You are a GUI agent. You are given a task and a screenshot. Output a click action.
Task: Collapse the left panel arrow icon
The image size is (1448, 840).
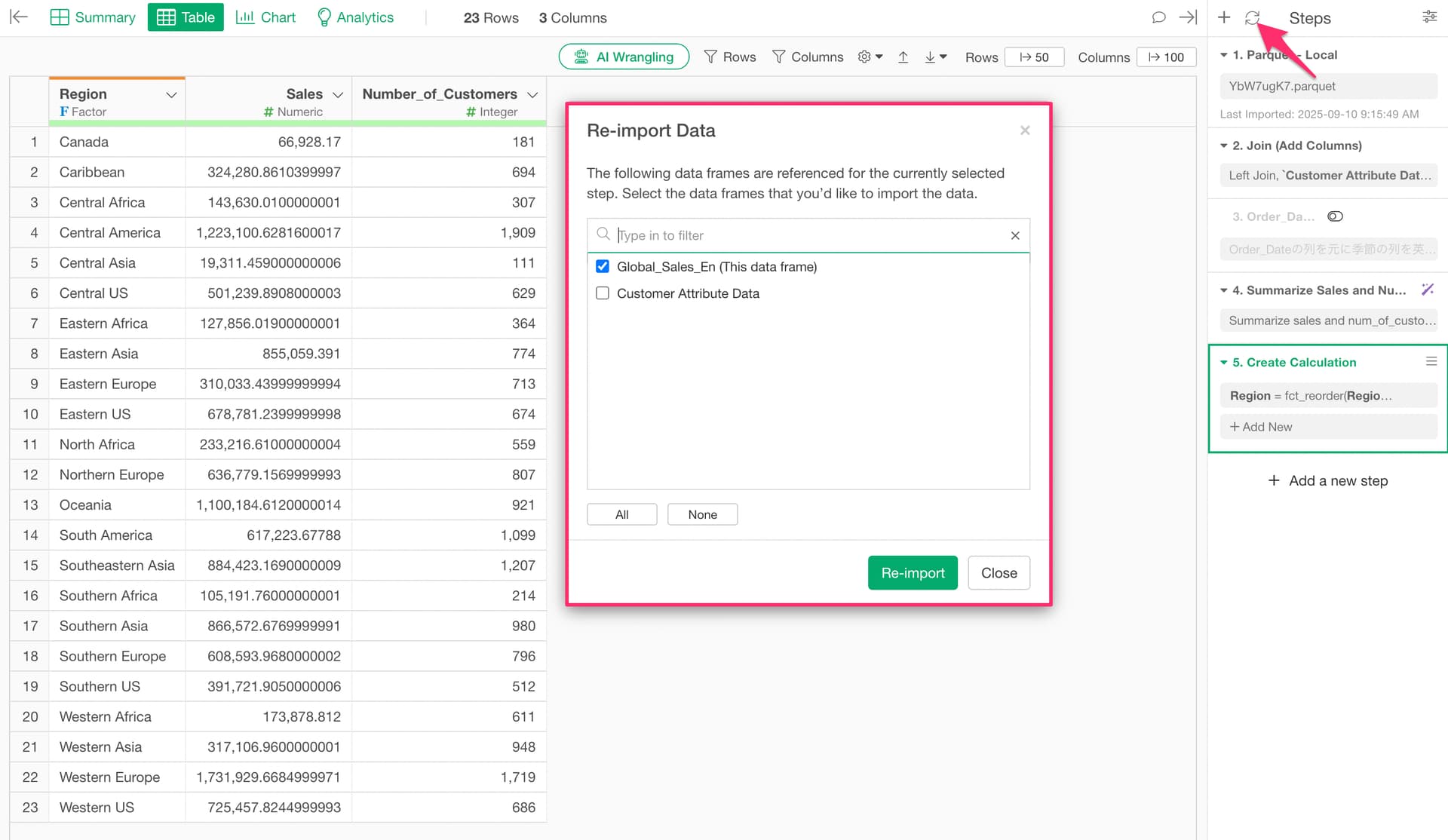tap(19, 17)
